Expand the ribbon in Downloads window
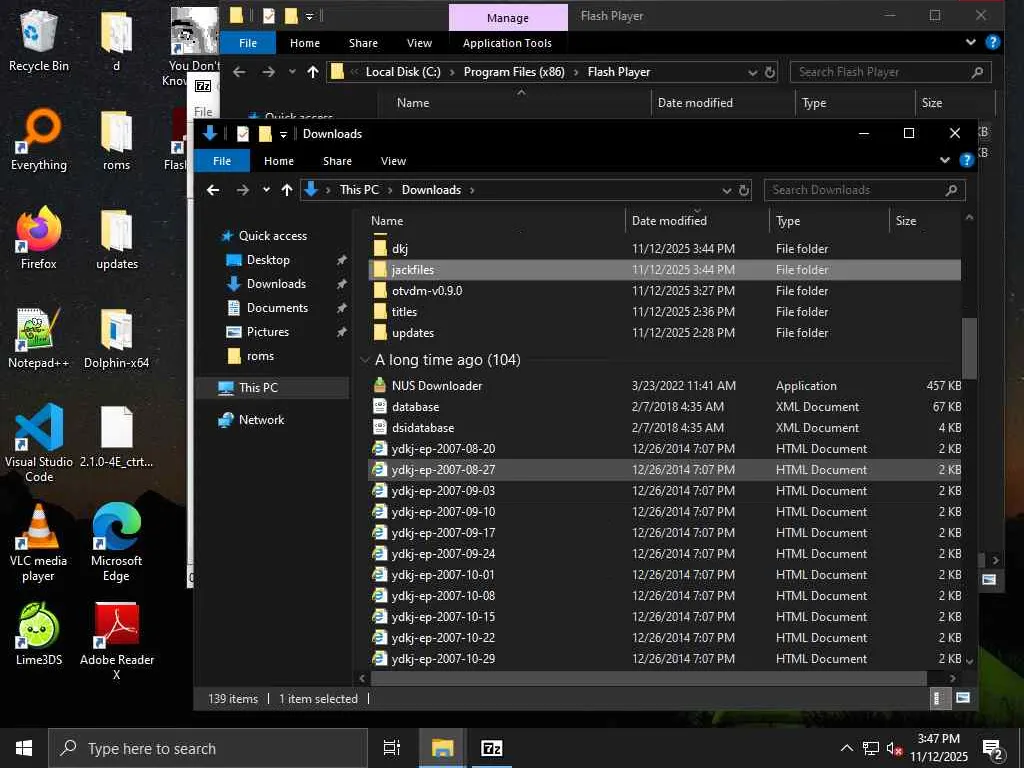 click(x=944, y=161)
